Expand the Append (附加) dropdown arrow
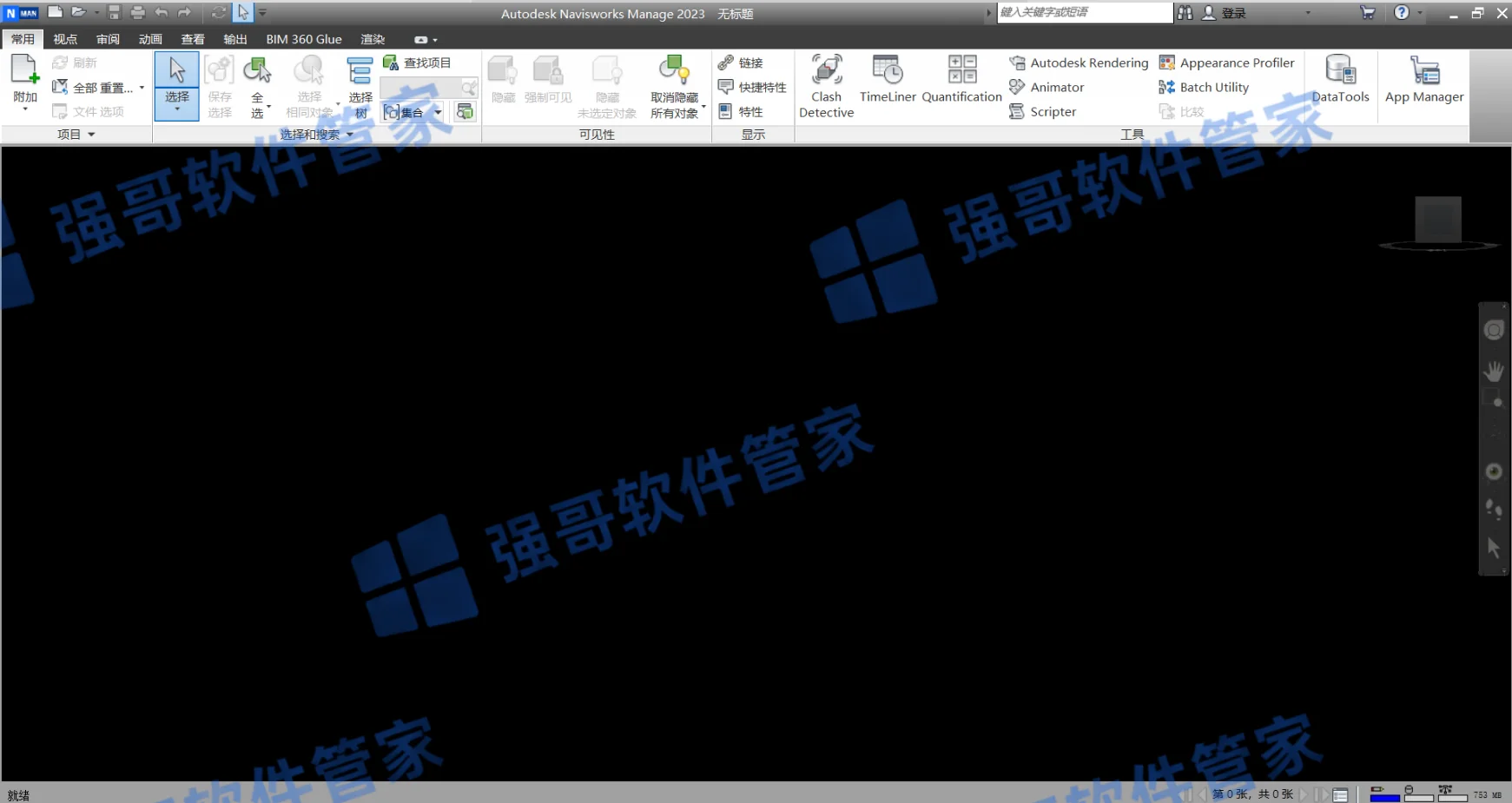1512x803 pixels. 24,110
